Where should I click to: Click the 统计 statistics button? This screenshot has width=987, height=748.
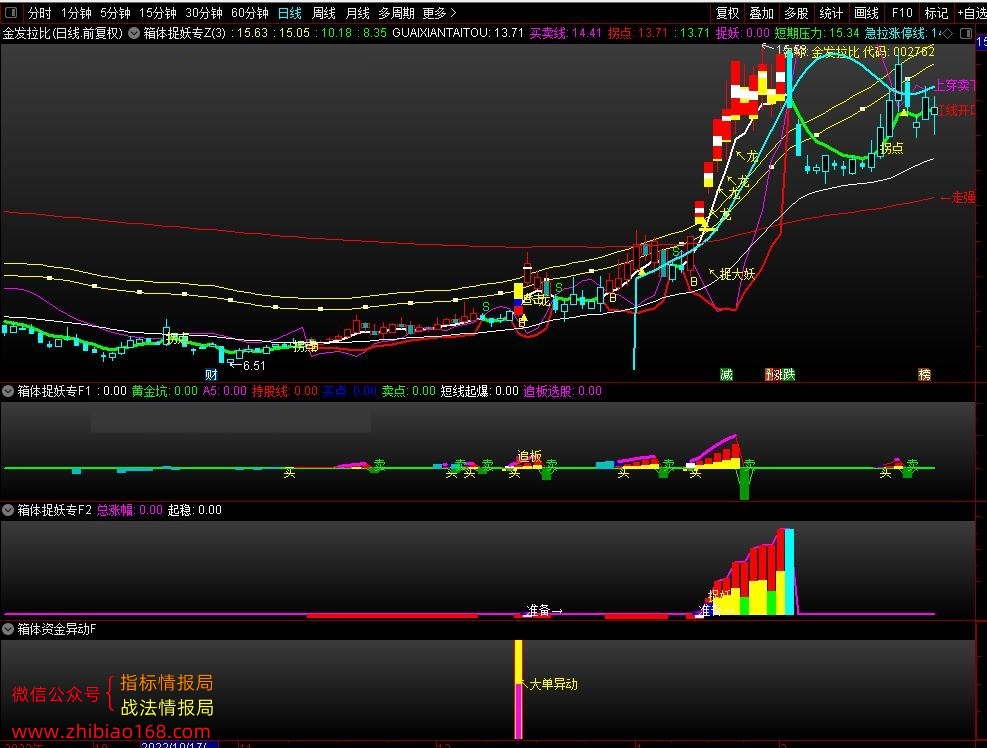[831, 13]
